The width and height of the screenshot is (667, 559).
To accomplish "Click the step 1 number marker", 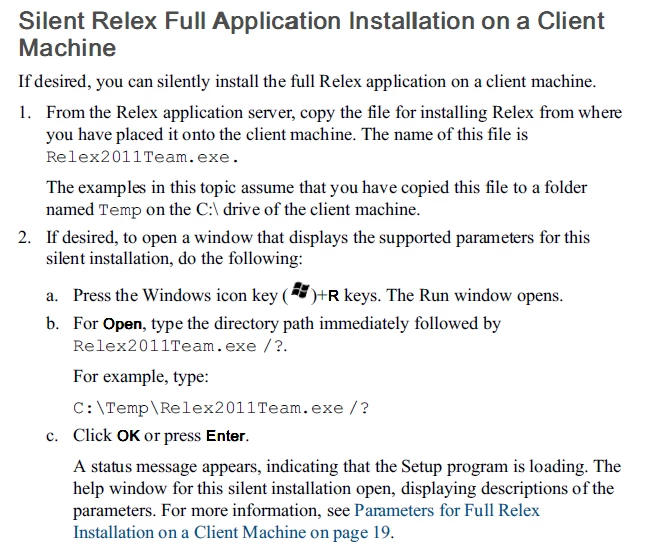I will point(24,113).
